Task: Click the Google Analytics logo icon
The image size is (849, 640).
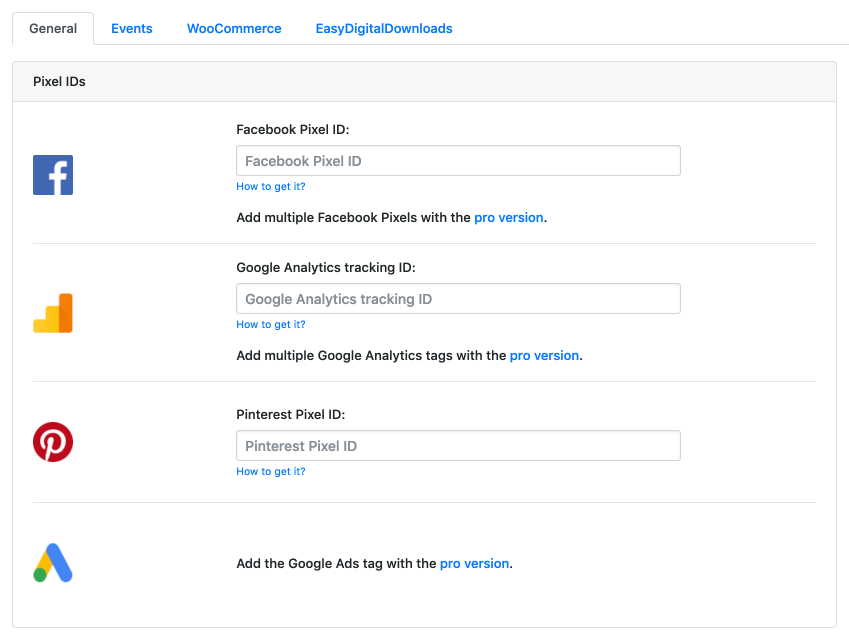Action: click(x=53, y=313)
